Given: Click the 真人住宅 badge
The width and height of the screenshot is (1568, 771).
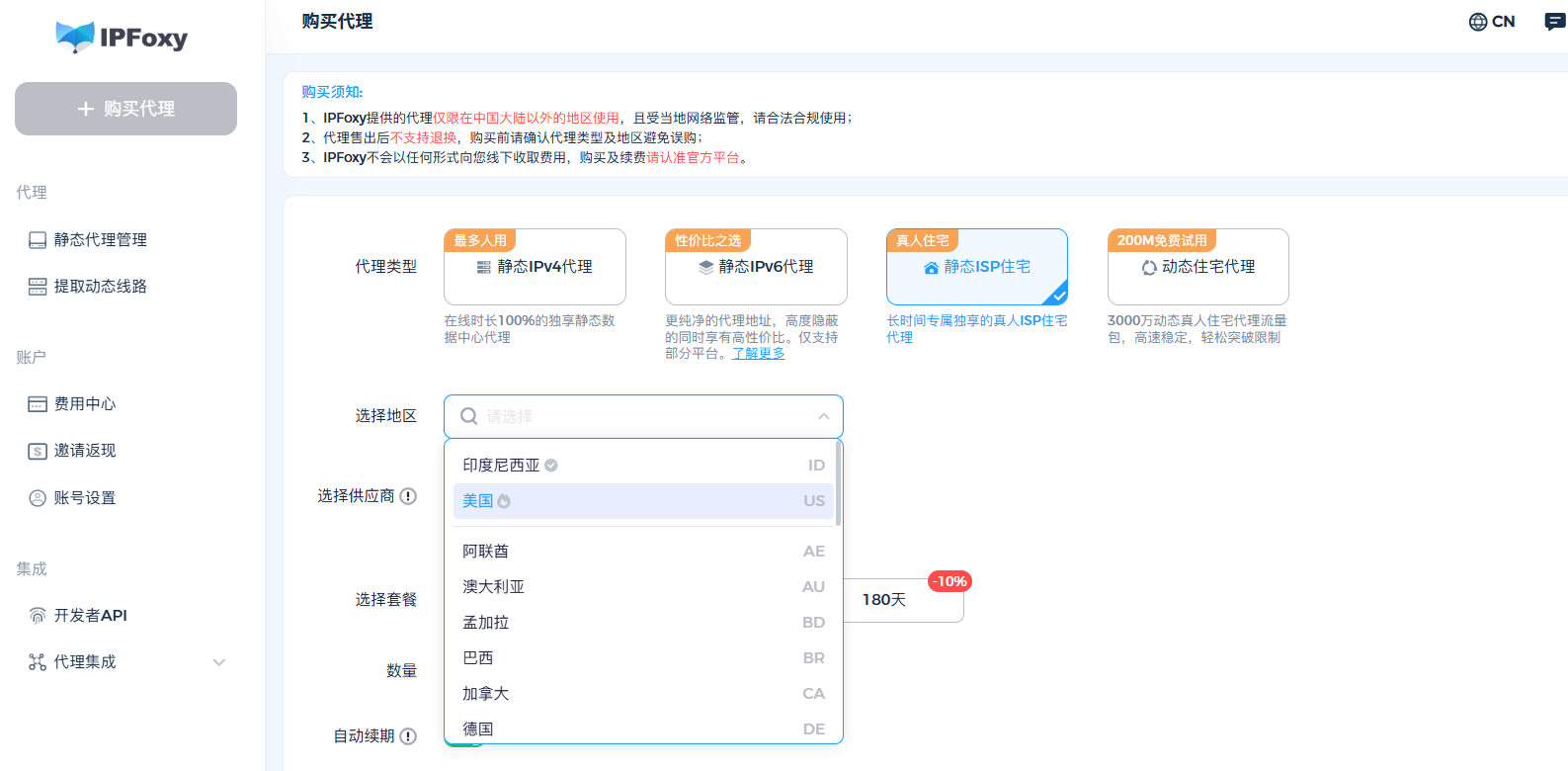Looking at the screenshot, I should [923, 240].
